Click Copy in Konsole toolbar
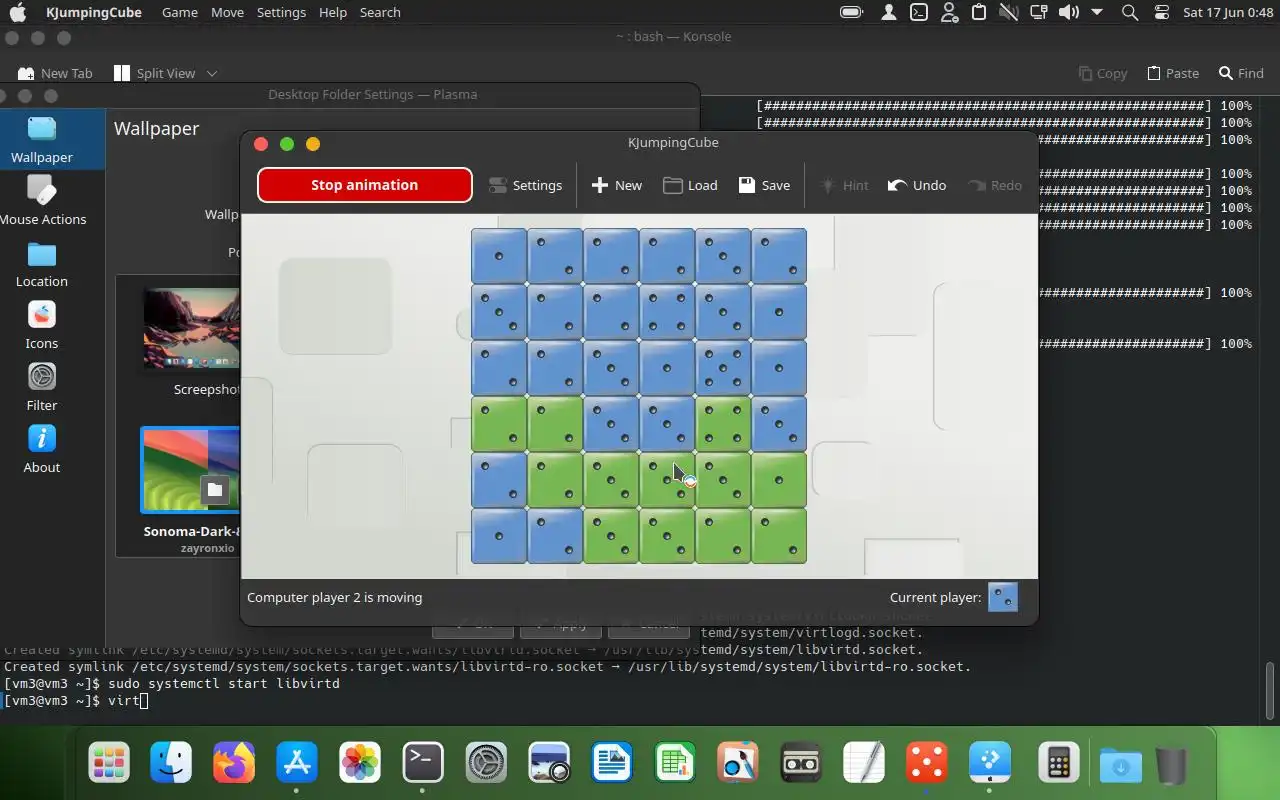1280x800 pixels. (x=1102, y=73)
